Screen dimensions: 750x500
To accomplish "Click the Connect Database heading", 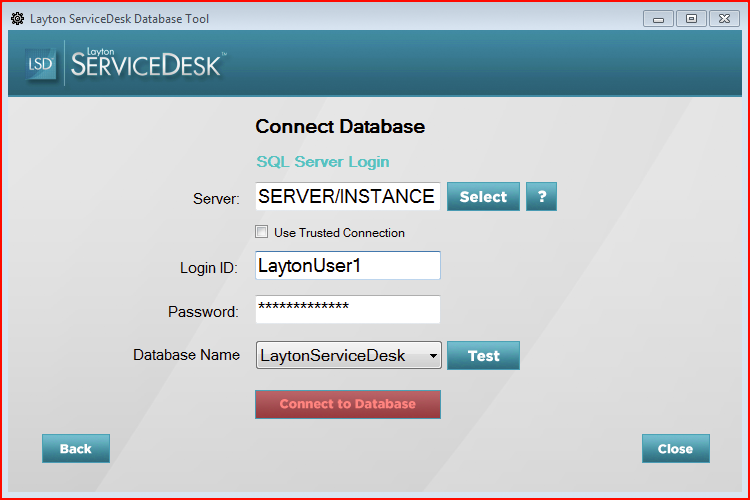I will [340, 127].
